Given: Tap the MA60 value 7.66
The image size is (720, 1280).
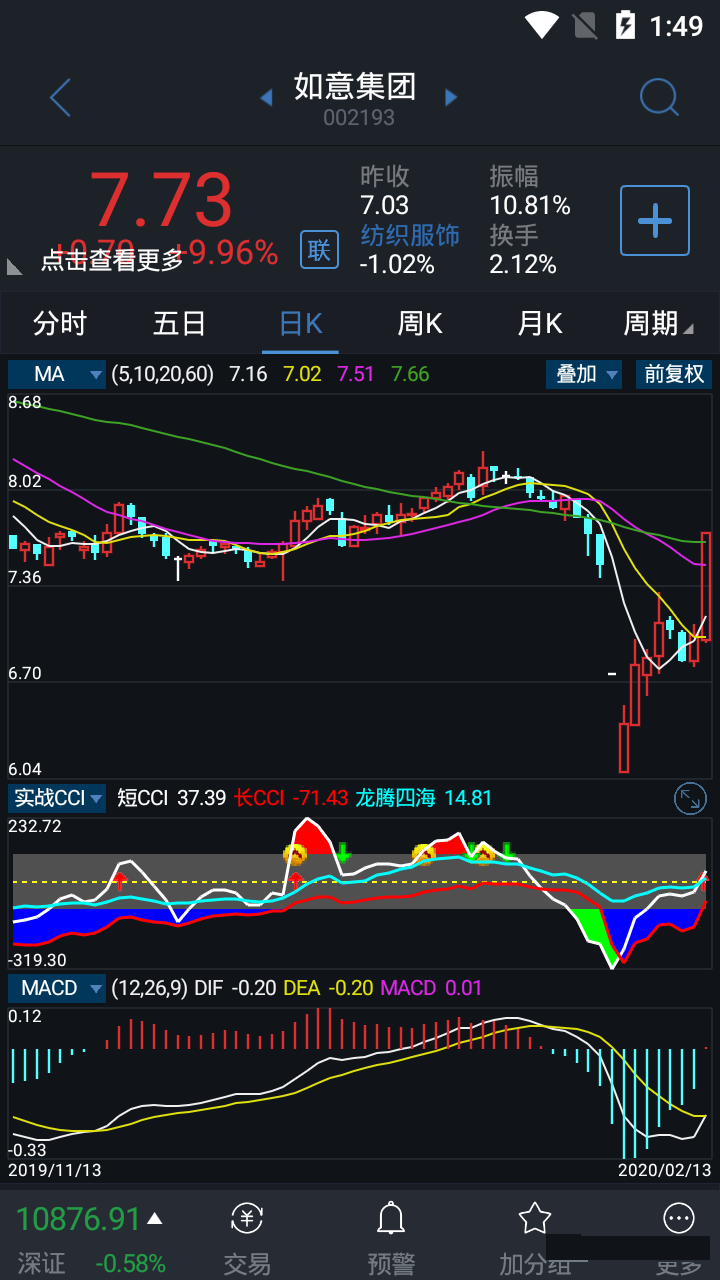Looking at the screenshot, I should pyautogui.click(x=410, y=374).
